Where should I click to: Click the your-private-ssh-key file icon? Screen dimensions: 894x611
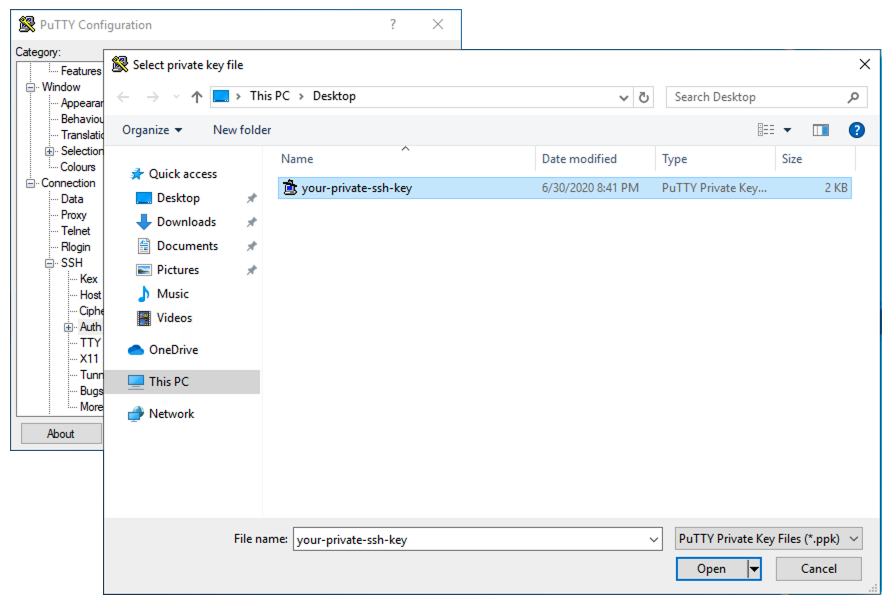coord(290,188)
